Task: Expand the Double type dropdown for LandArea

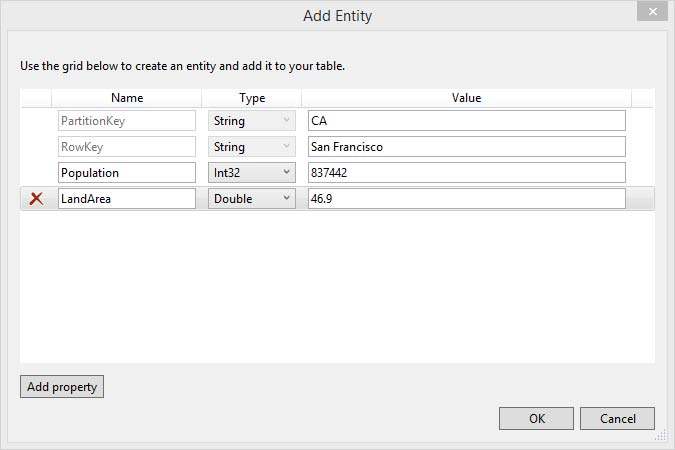Action: pyautogui.click(x=252, y=199)
